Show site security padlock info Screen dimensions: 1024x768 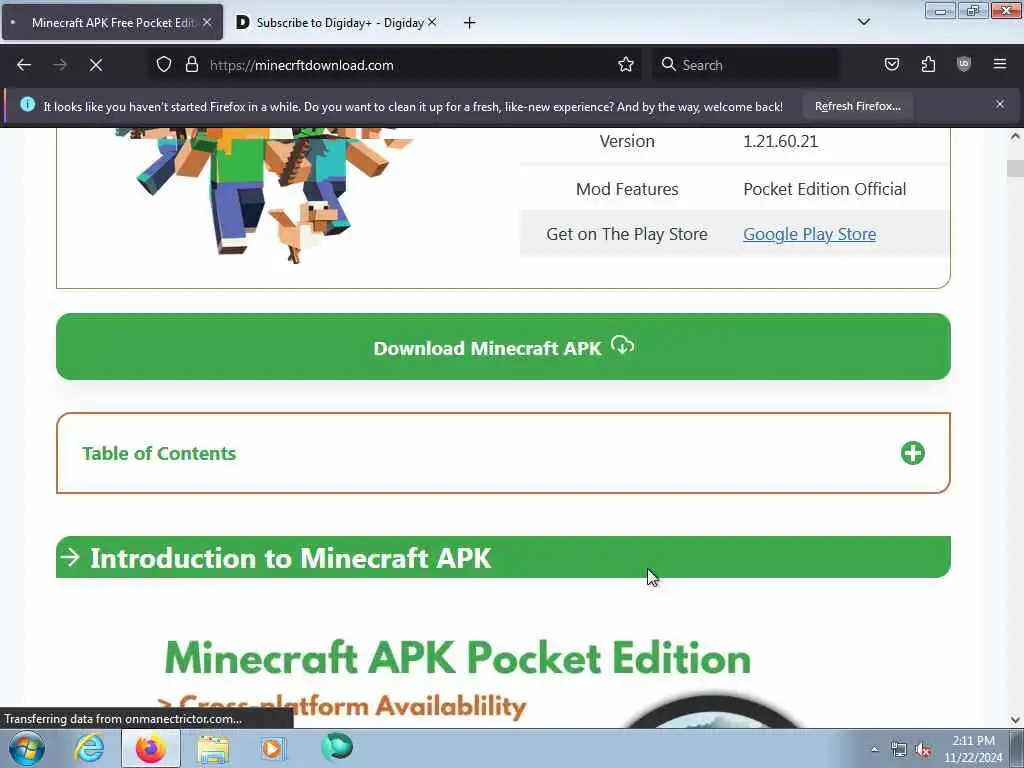[x=191, y=65]
